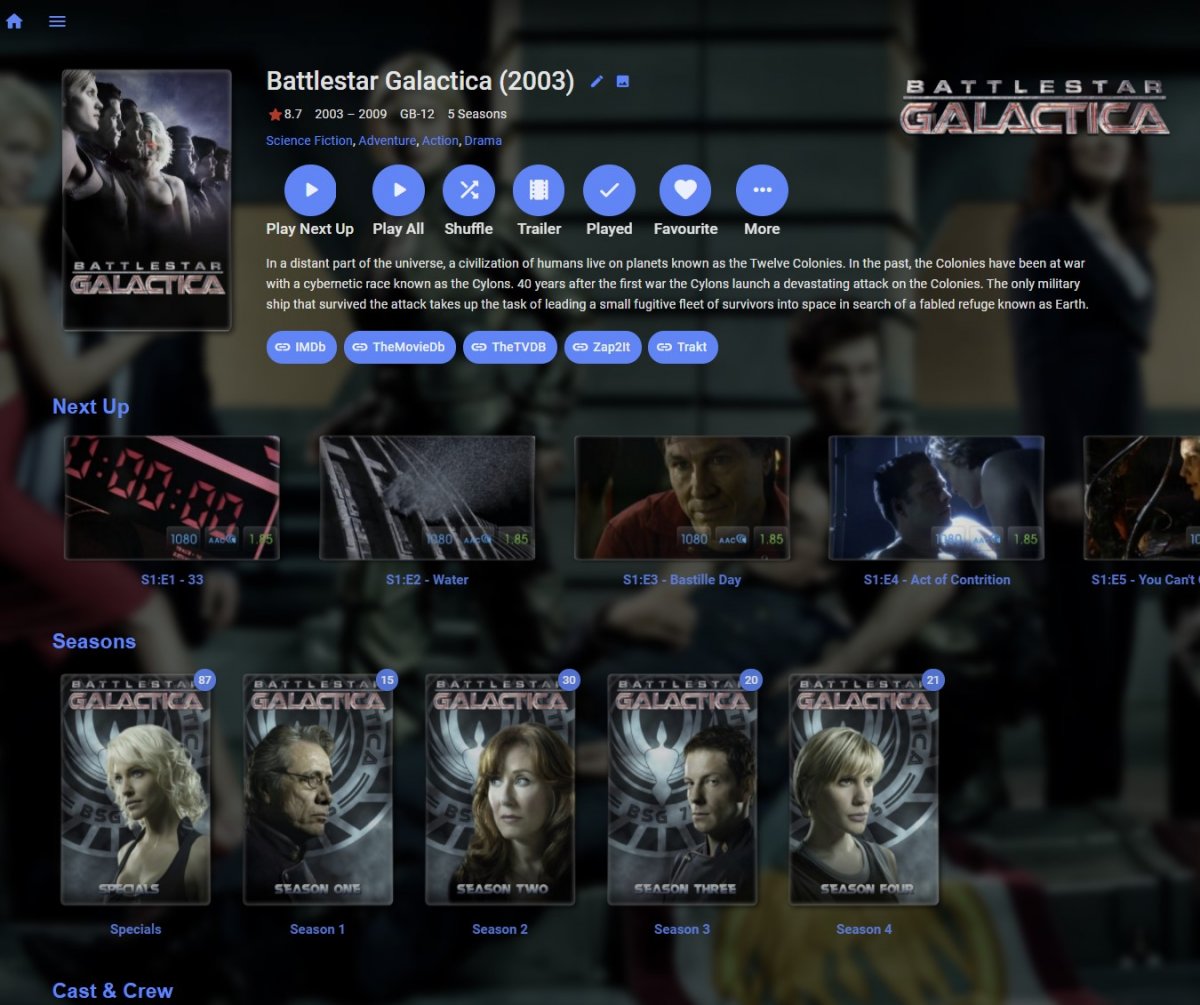This screenshot has height=1005, width=1200.
Task: Open the Season One poster
Action: (x=318, y=789)
